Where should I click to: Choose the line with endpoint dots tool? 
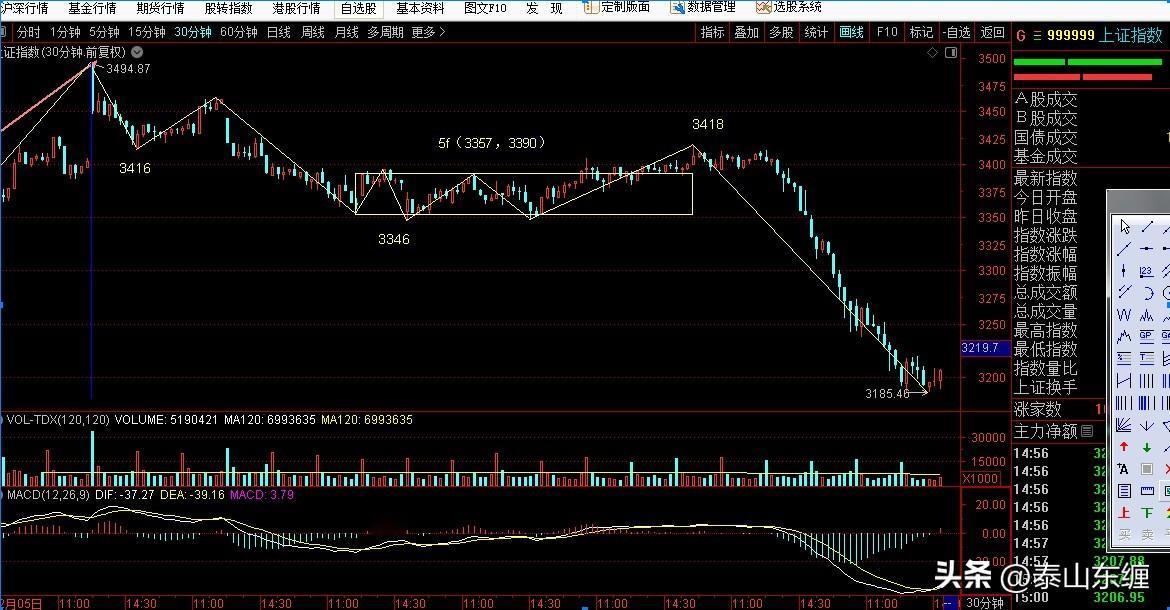click(1147, 250)
